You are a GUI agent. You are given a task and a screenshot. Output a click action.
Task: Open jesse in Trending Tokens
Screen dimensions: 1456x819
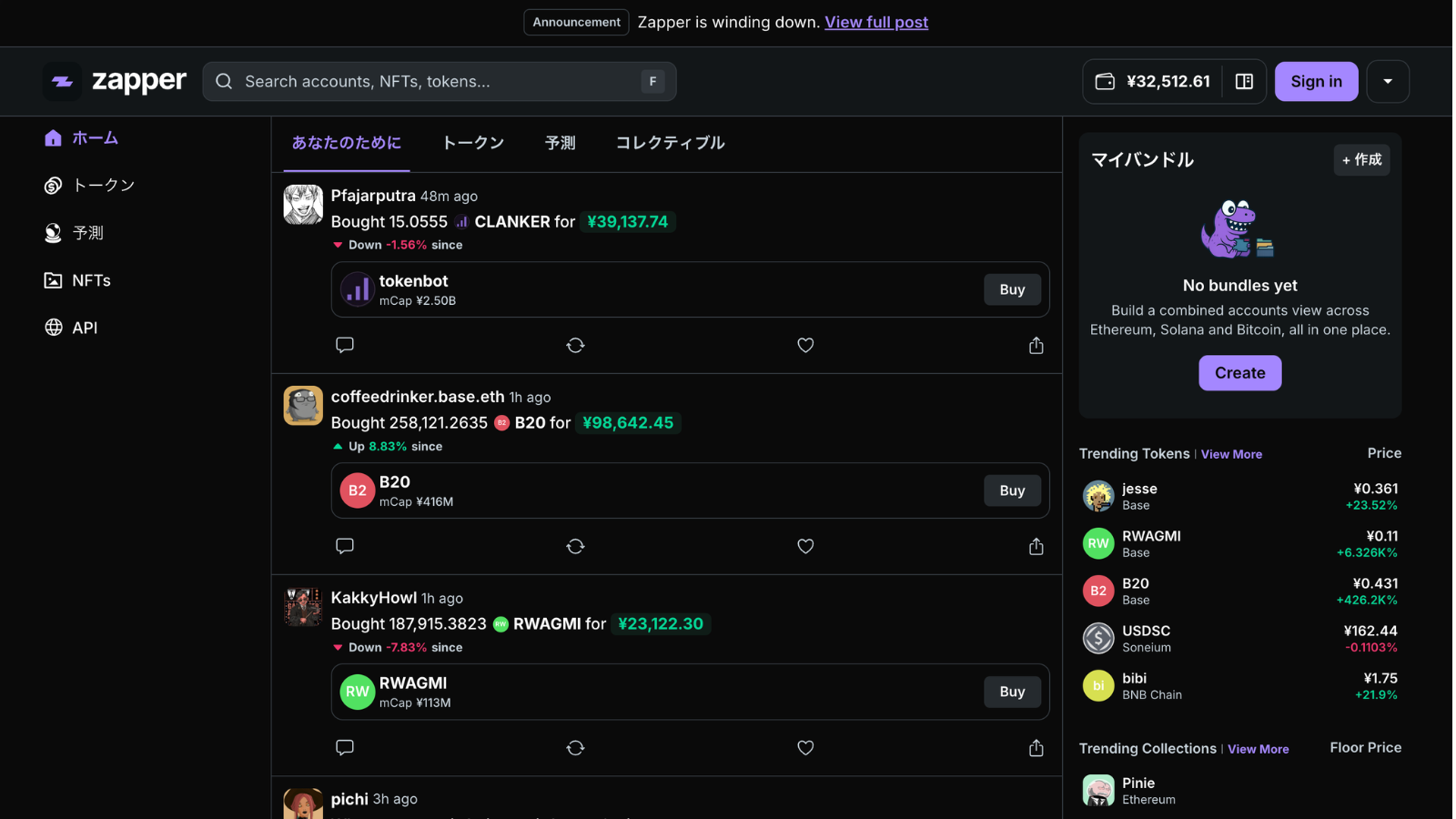1239,496
